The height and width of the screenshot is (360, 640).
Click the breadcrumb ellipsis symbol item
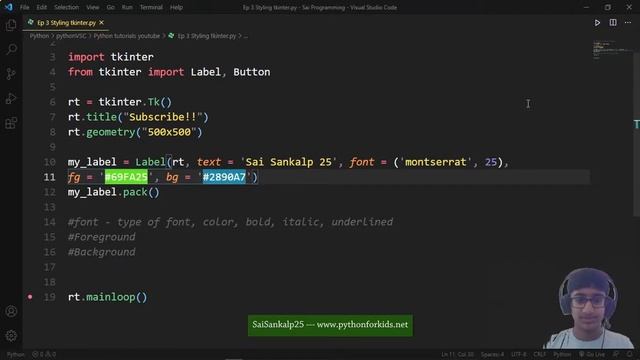click(x=245, y=36)
